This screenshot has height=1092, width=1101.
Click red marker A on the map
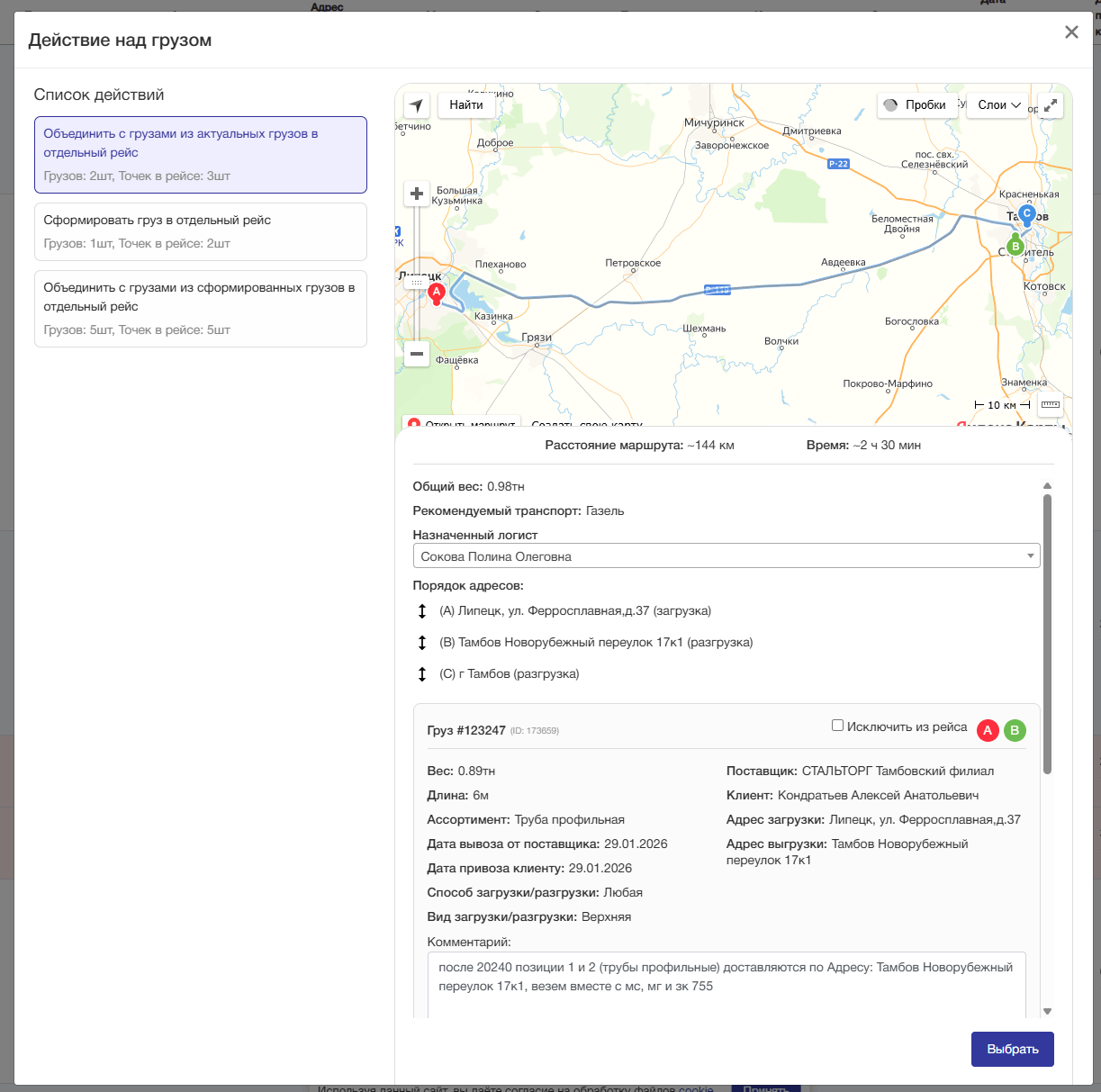tap(437, 293)
